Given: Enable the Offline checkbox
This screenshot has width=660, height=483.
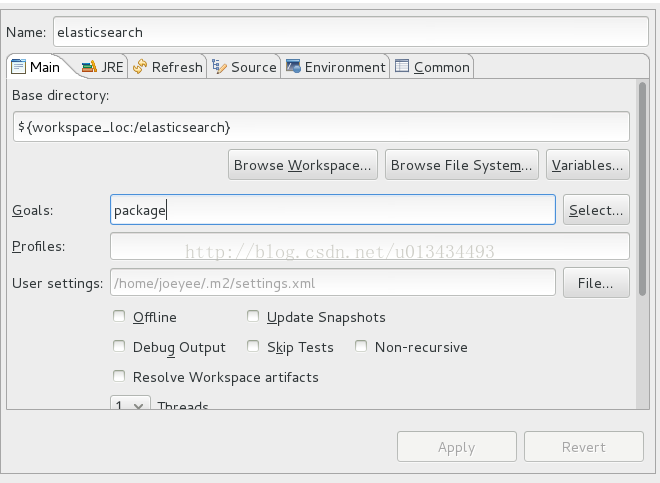Looking at the screenshot, I should coord(119,316).
